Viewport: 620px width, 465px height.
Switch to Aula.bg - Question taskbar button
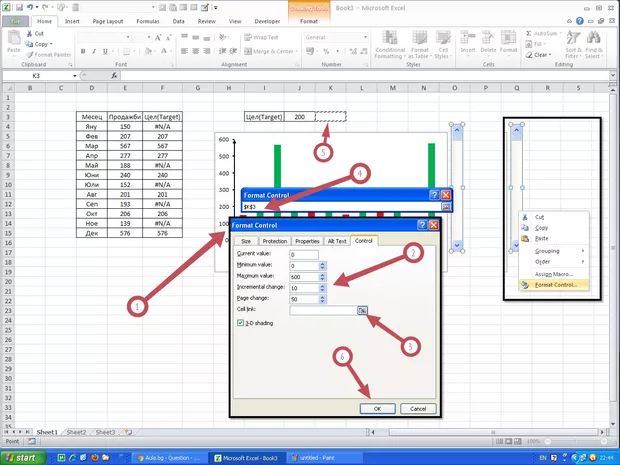click(x=169, y=458)
